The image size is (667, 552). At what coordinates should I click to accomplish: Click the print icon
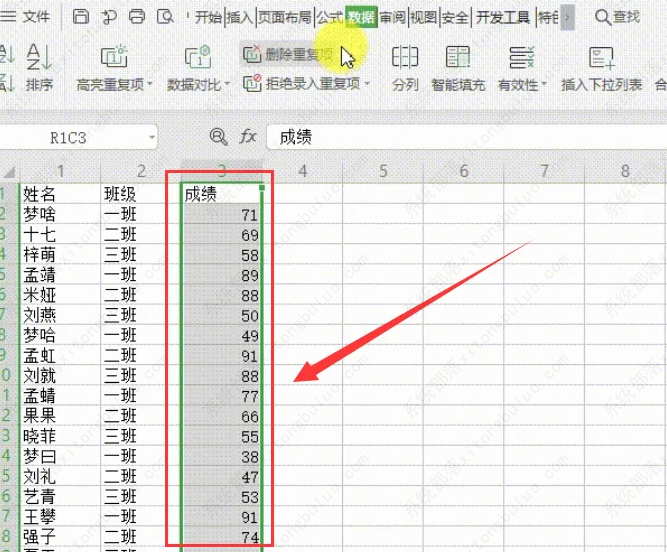tap(137, 17)
